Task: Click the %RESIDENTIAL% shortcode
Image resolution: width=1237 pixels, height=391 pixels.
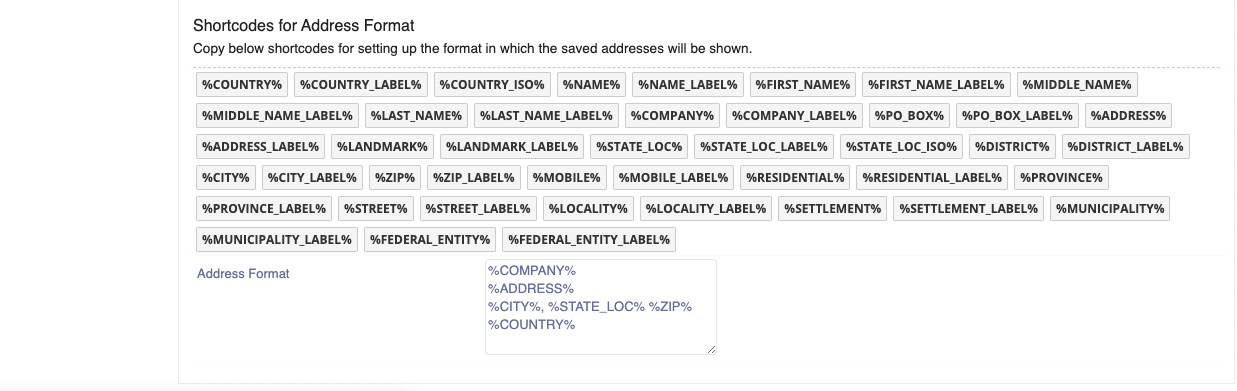Action: point(795,178)
